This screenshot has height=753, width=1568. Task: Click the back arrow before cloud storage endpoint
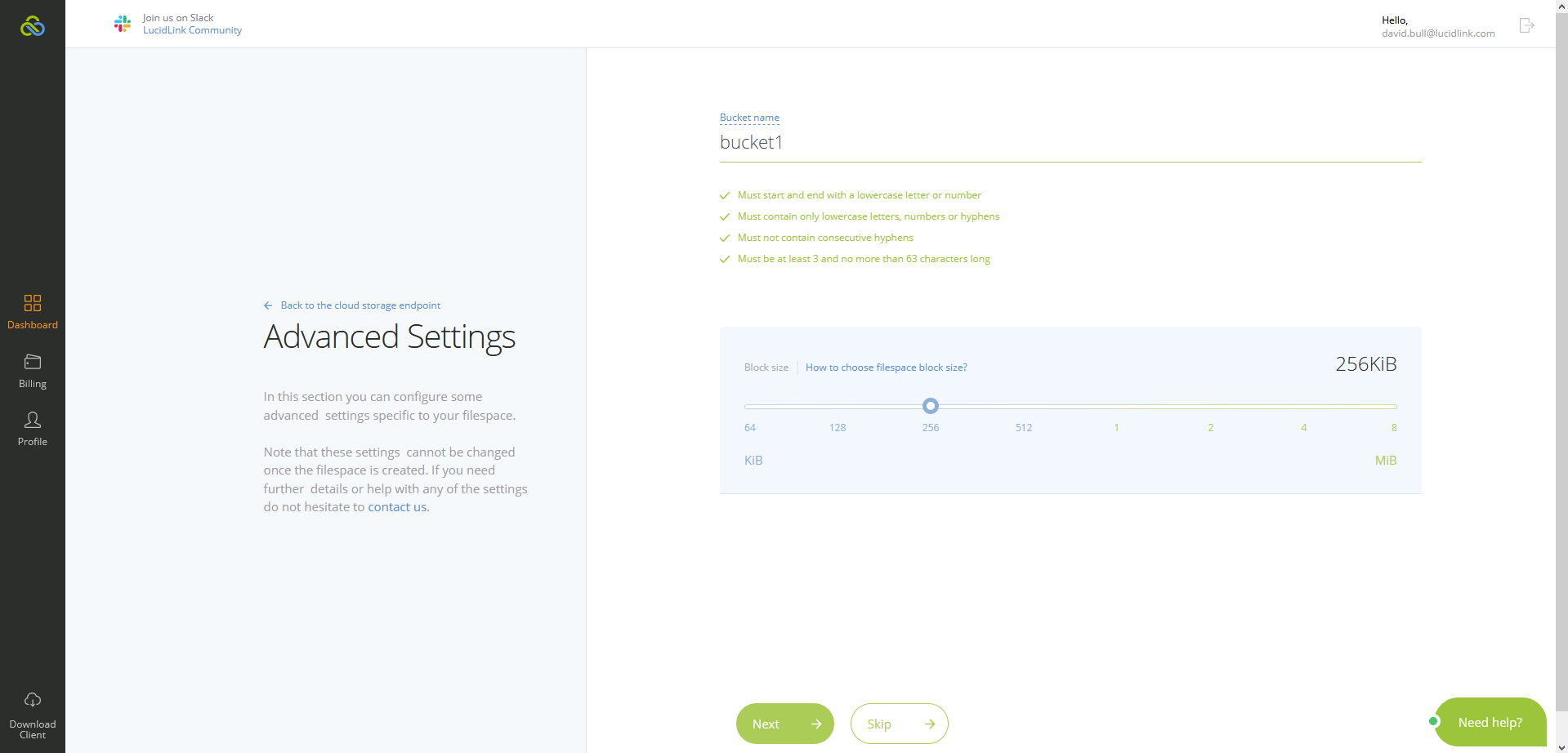[268, 305]
